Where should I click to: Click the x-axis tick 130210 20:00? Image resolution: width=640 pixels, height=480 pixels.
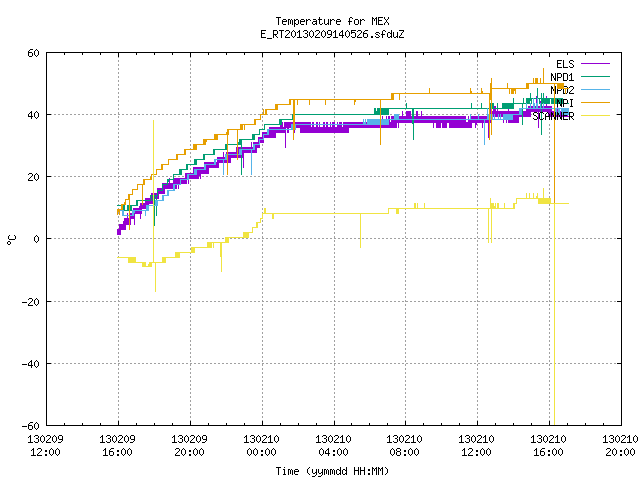tap(620, 445)
